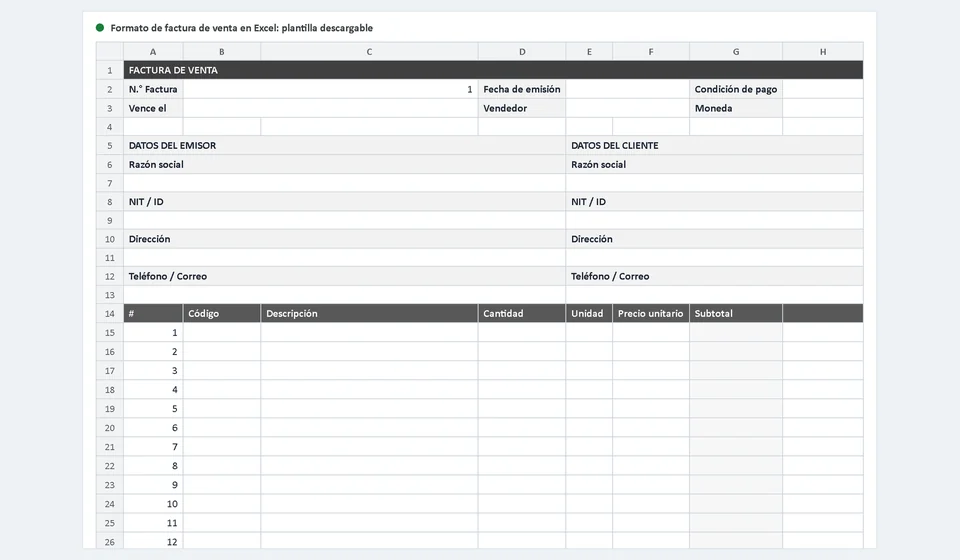
Task: Select column F header
Action: (651, 52)
